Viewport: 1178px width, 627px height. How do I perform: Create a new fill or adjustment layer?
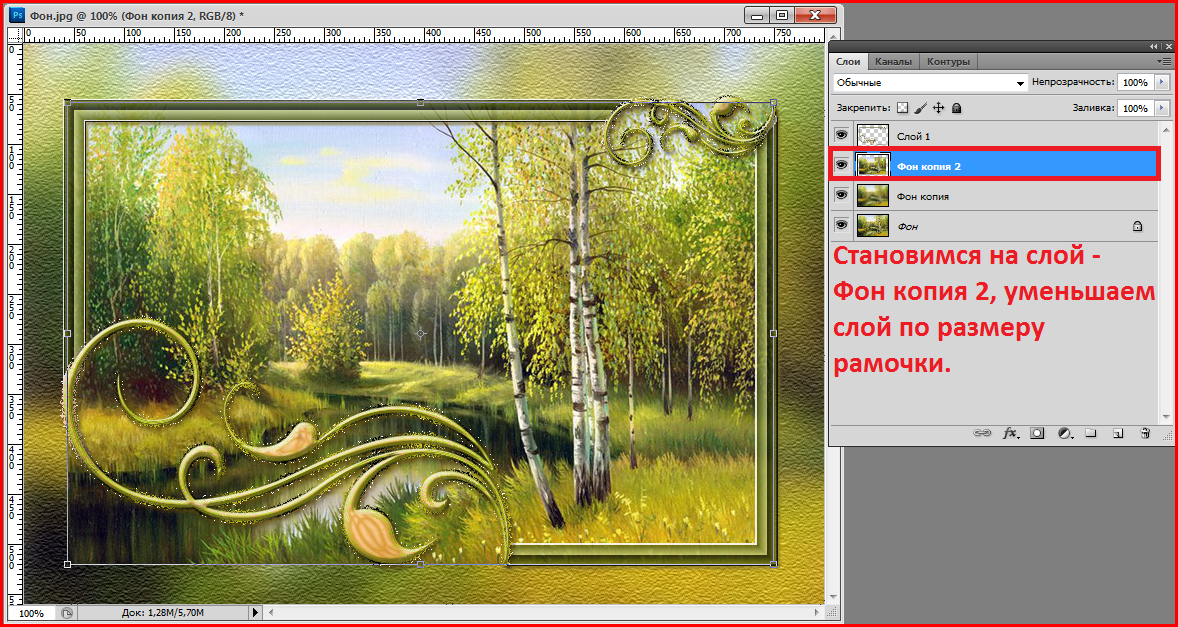point(1065,433)
